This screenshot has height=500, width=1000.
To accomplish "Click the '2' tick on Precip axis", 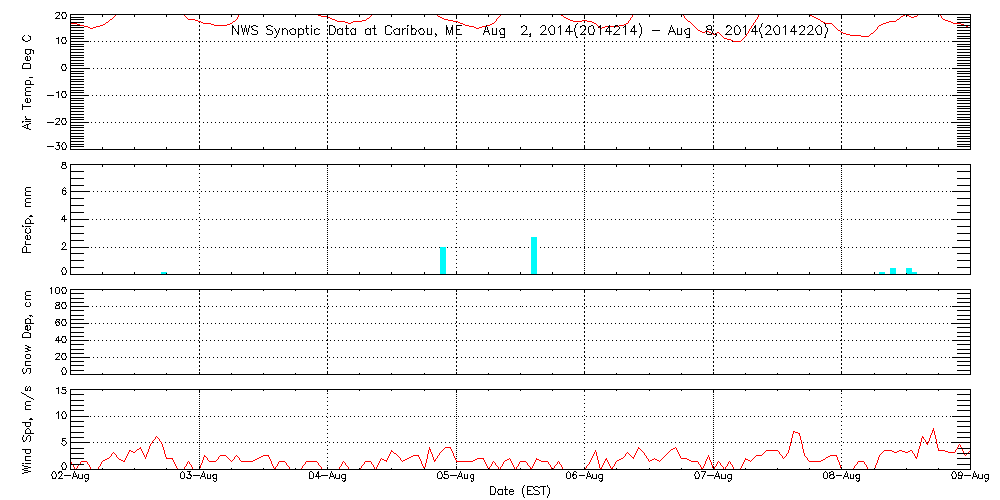I will click(x=63, y=246).
